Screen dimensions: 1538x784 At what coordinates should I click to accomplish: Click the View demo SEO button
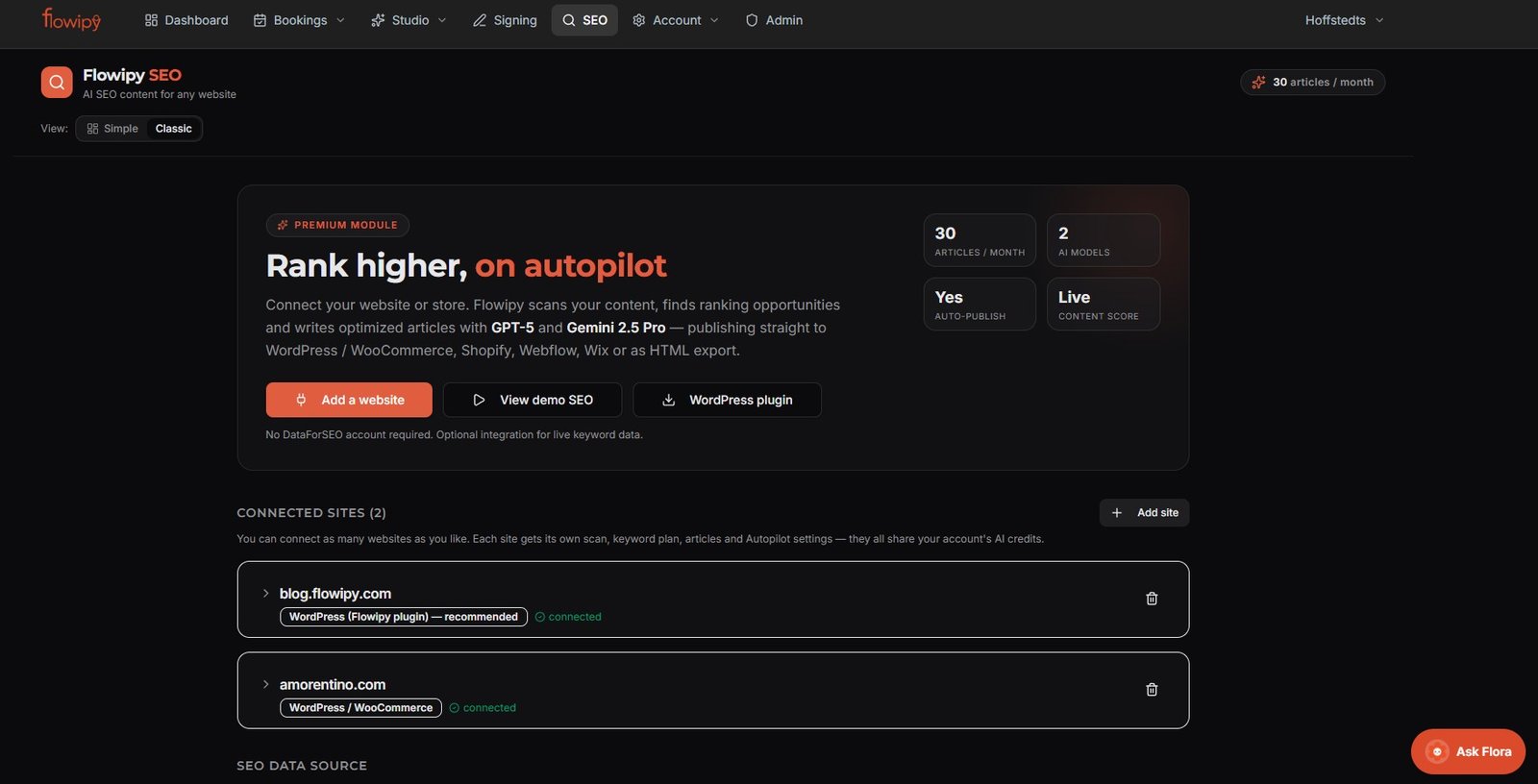533,400
